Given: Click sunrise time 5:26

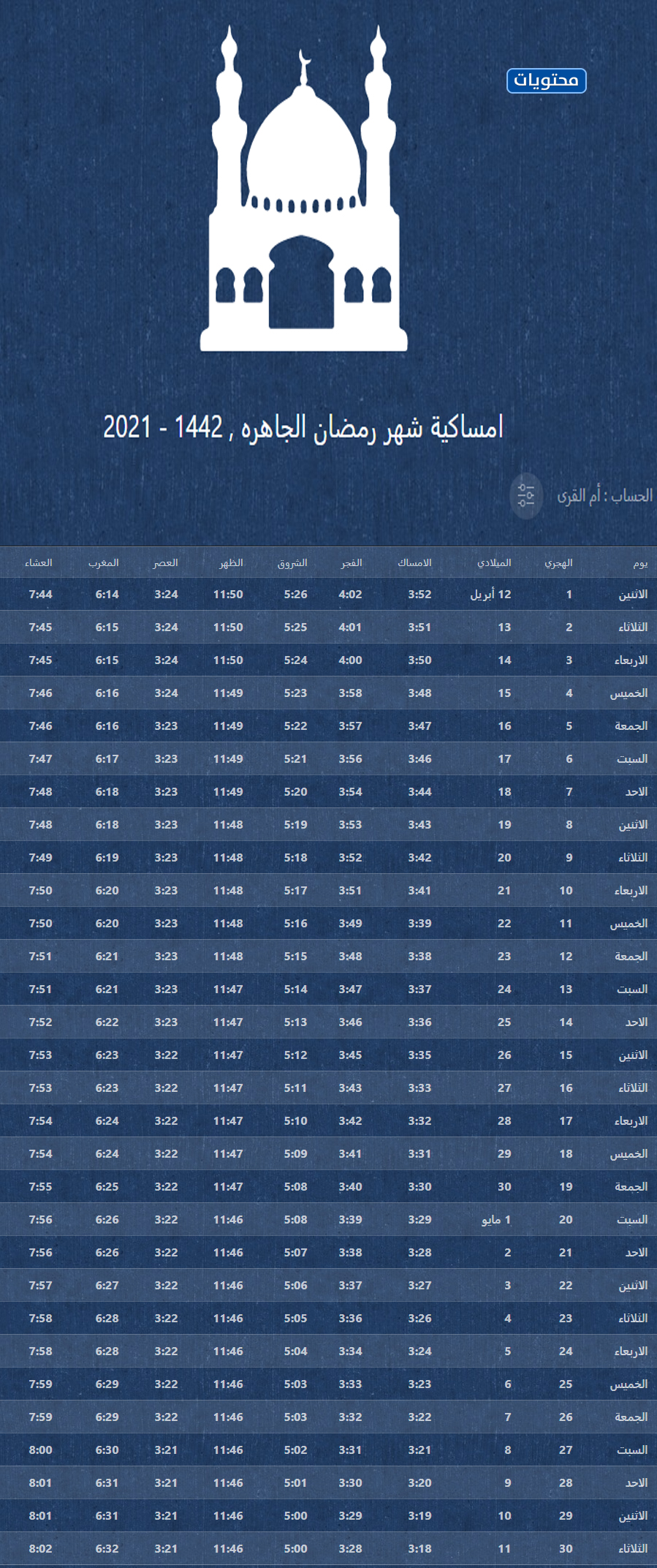Looking at the screenshot, I should [295, 595].
